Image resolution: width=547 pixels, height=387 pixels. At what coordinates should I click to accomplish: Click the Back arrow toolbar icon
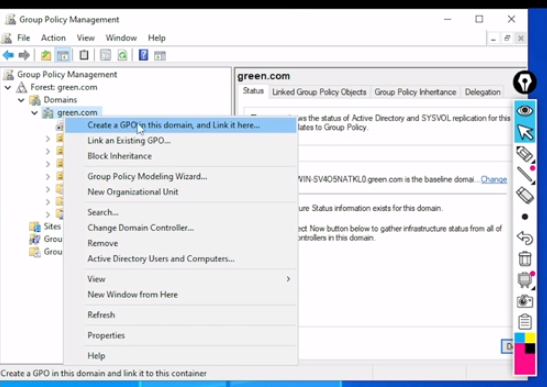[8, 55]
